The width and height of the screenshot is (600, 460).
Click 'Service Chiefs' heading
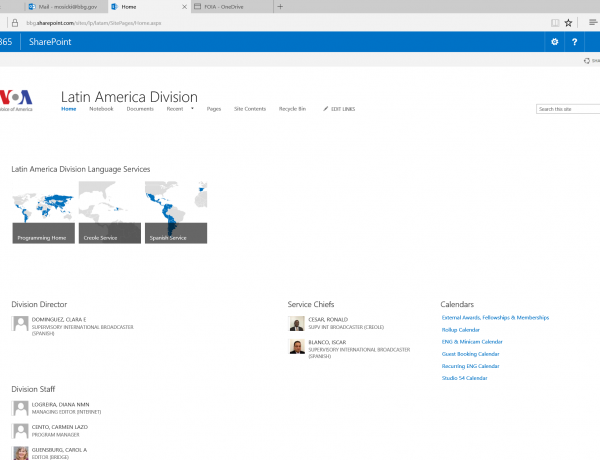coord(311,305)
